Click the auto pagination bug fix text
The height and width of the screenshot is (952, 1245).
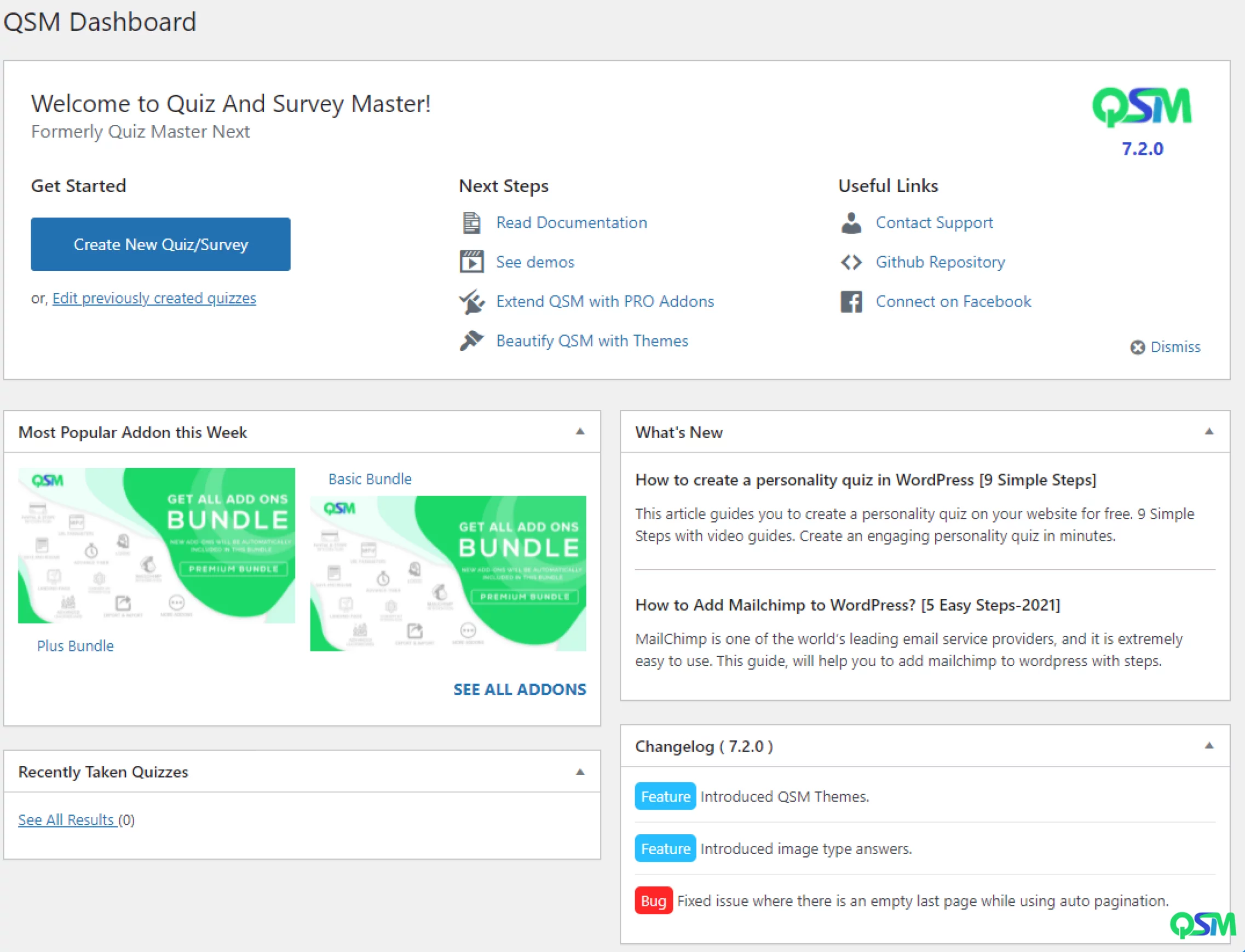[923, 901]
